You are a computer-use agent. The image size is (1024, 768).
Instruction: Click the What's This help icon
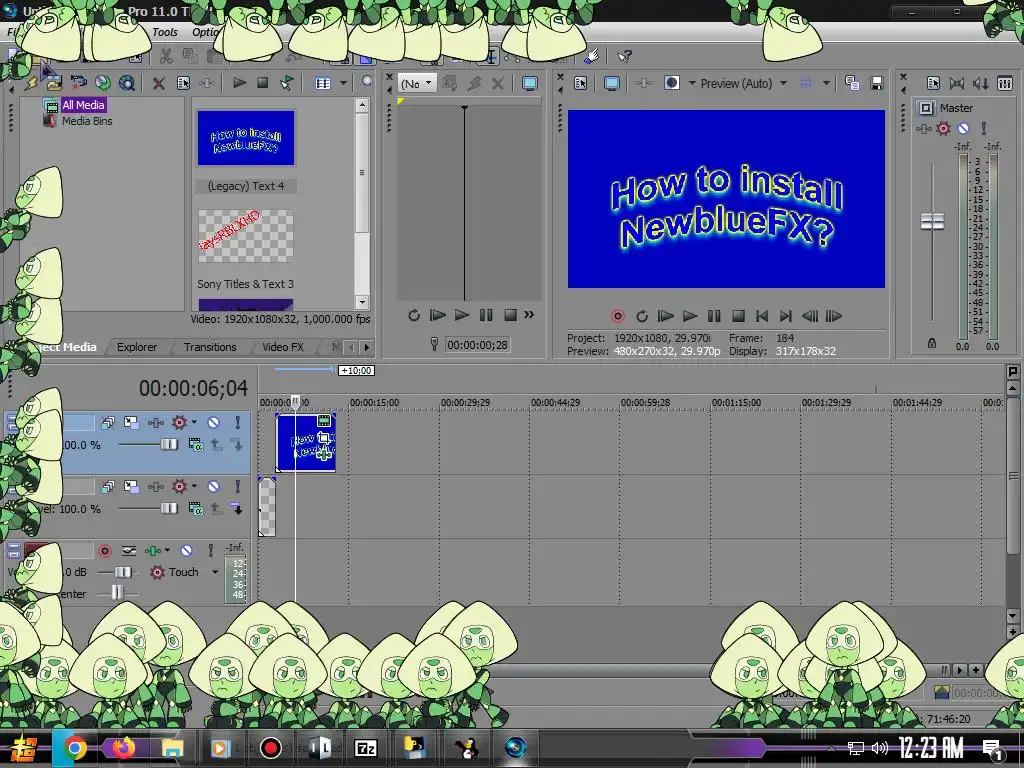tap(624, 57)
